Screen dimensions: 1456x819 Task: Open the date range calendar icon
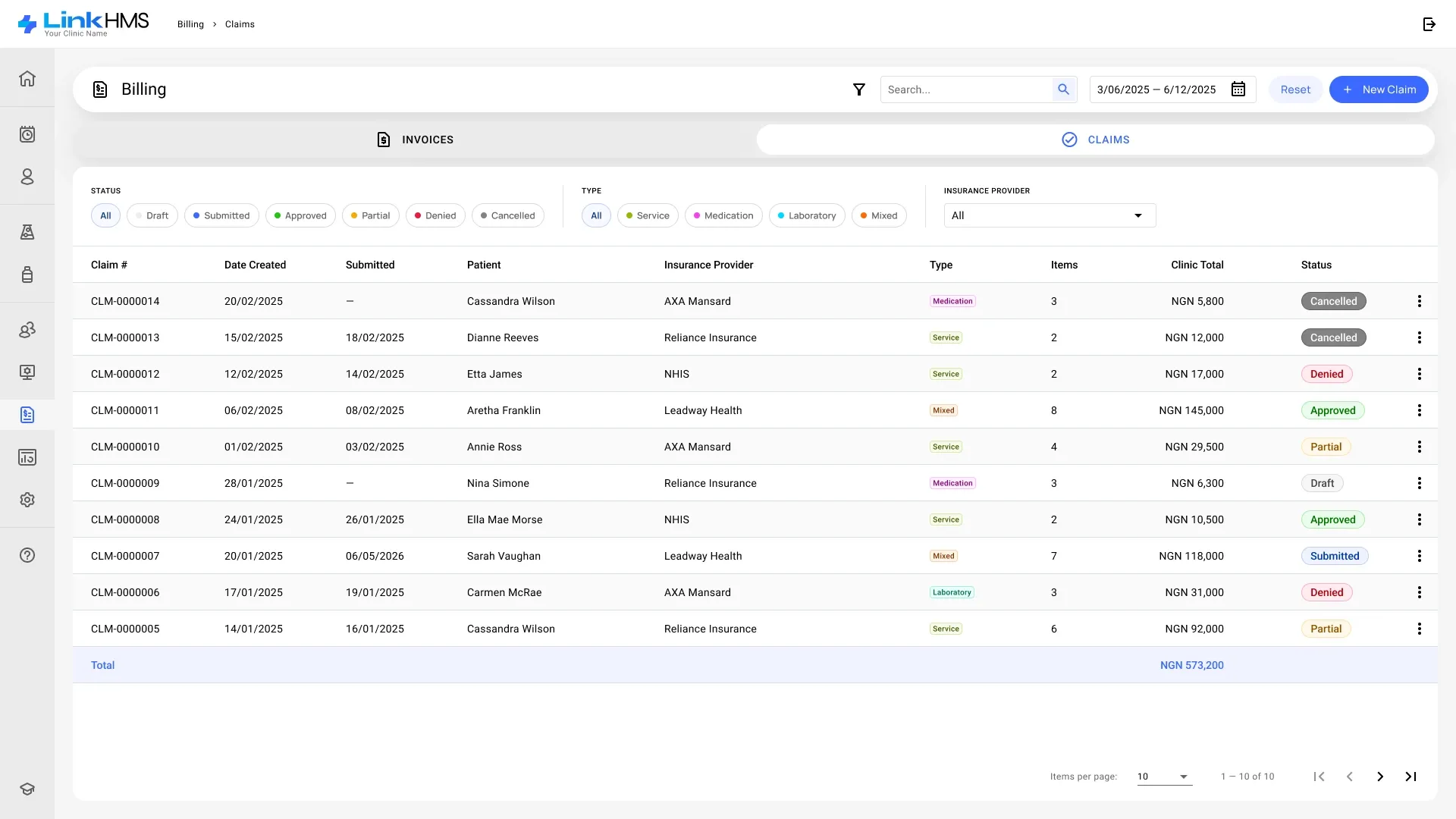tap(1238, 89)
